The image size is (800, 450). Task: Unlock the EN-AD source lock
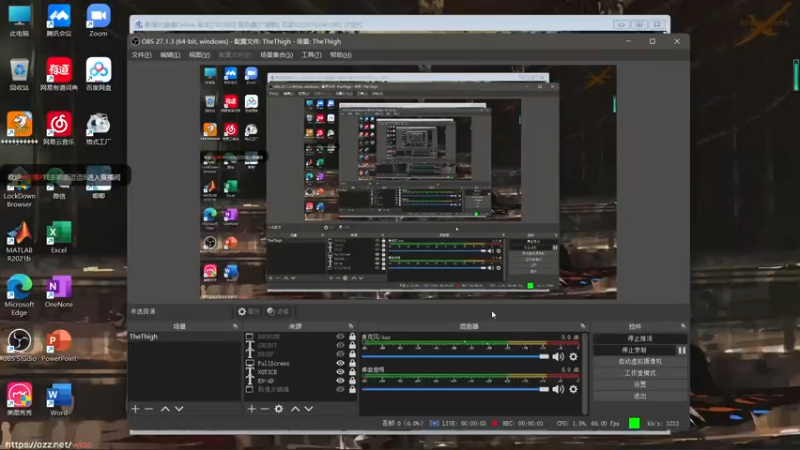coord(352,381)
